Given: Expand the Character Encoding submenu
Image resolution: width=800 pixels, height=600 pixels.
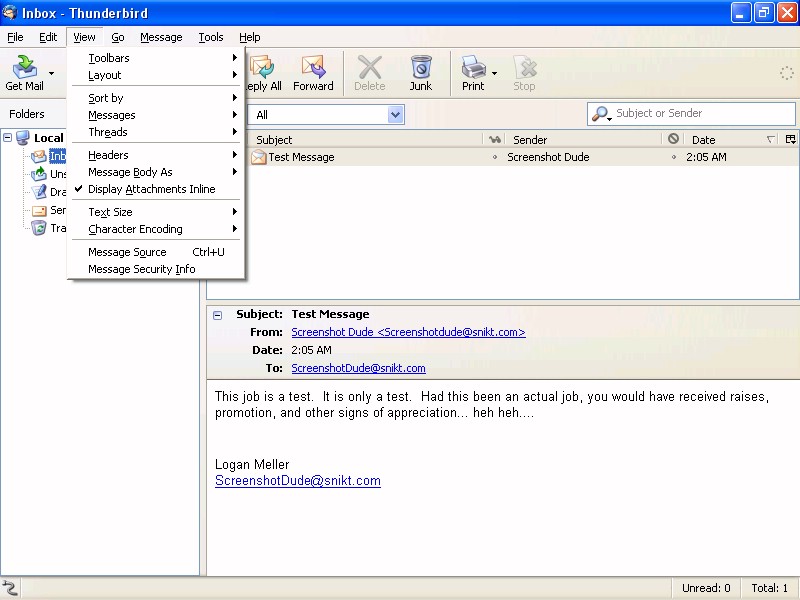Looking at the screenshot, I should pos(156,229).
